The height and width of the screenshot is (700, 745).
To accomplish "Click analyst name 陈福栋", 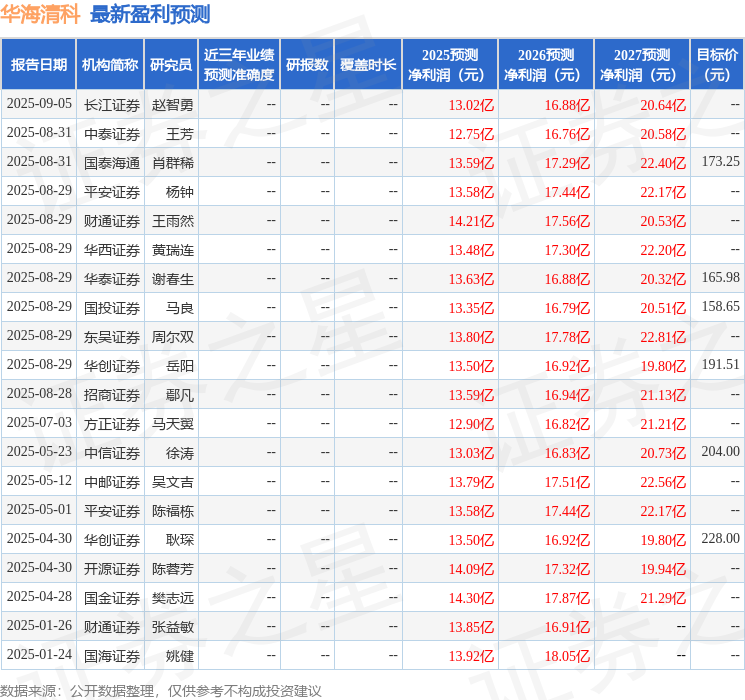I will click(x=173, y=511).
